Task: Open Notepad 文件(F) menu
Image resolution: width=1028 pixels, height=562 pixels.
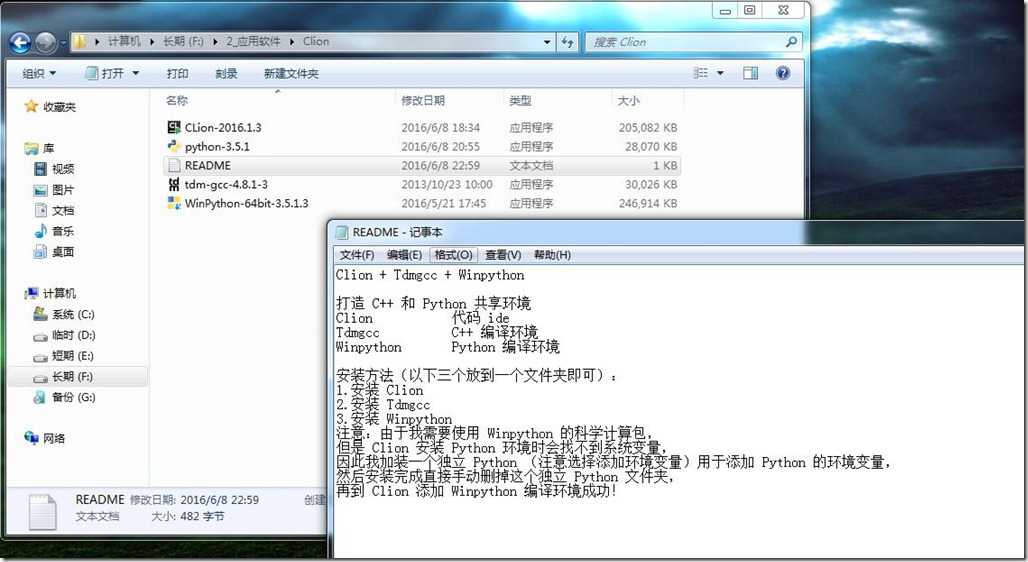Action: coord(357,255)
